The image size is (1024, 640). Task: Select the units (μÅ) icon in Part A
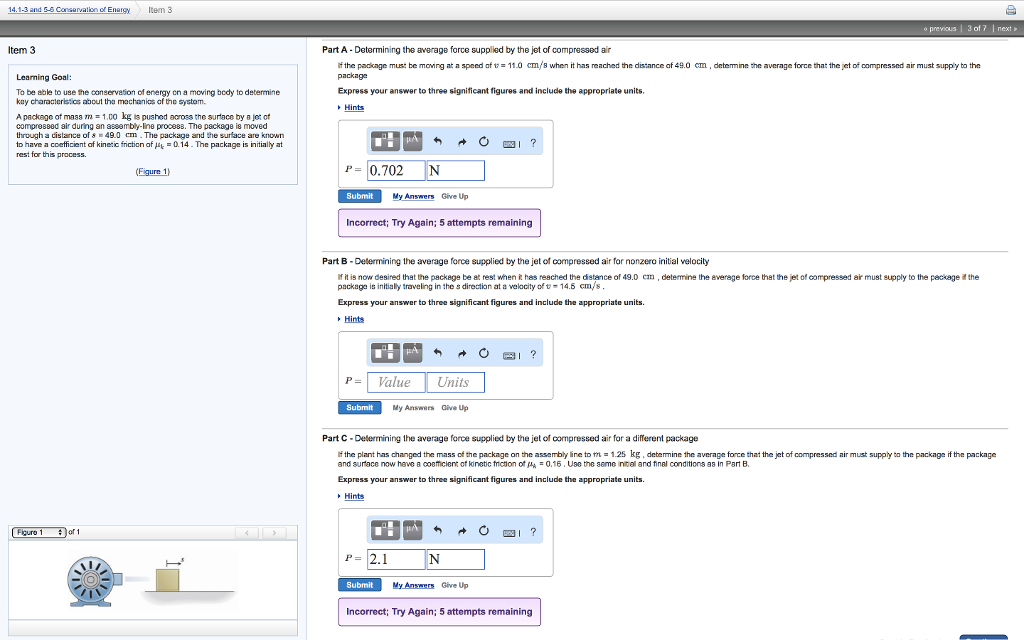412,142
